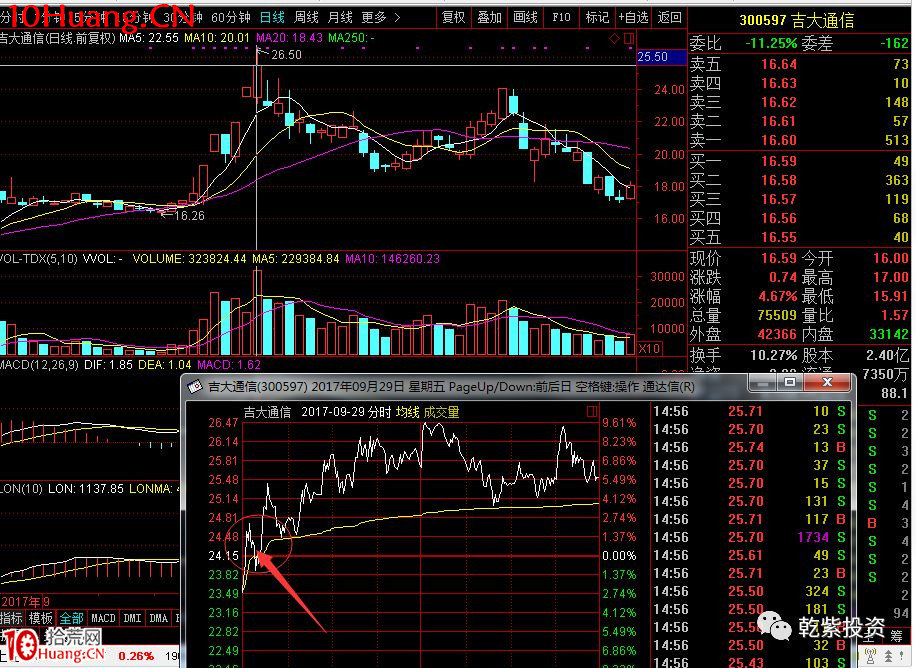Click the LON(10) indicator title
The height and width of the screenshot is (668, 916).
tap(21, 489)
